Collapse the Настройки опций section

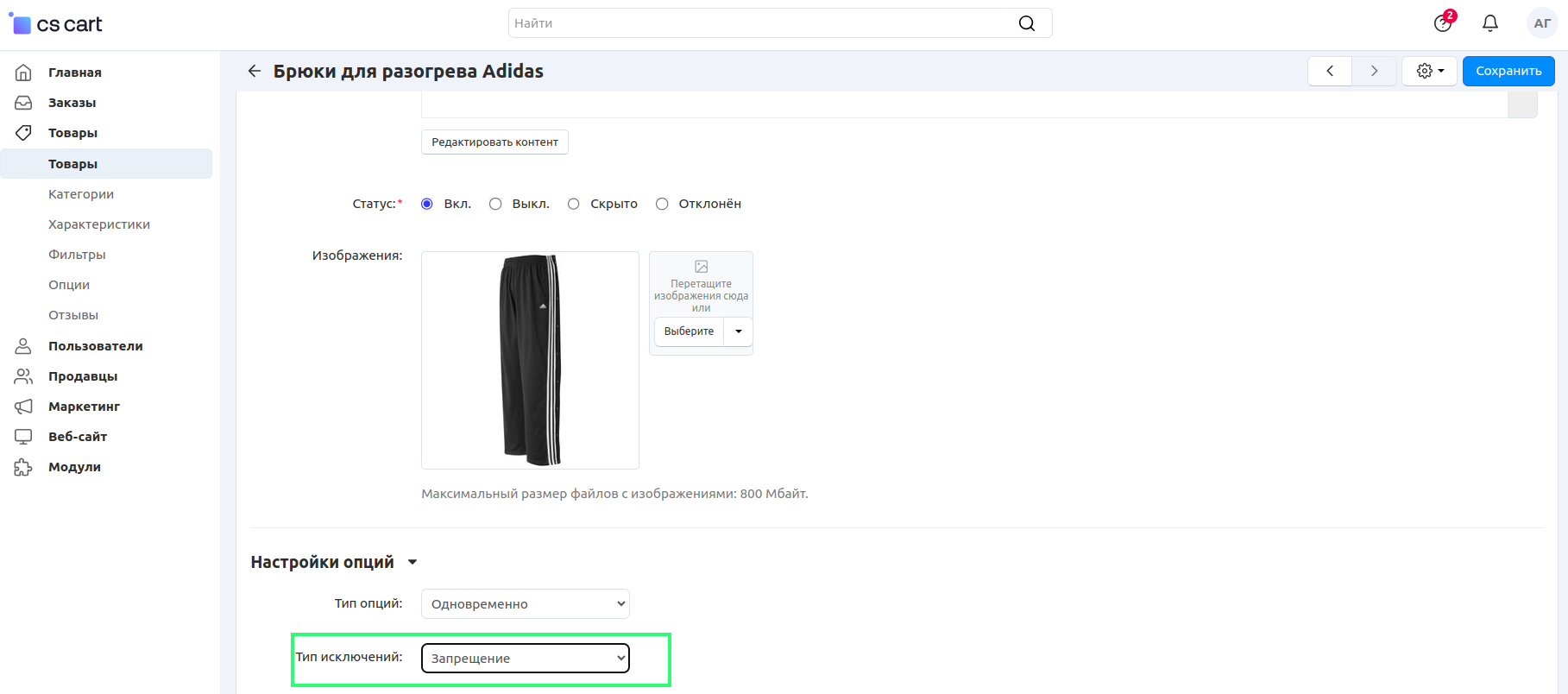(412, 562)
